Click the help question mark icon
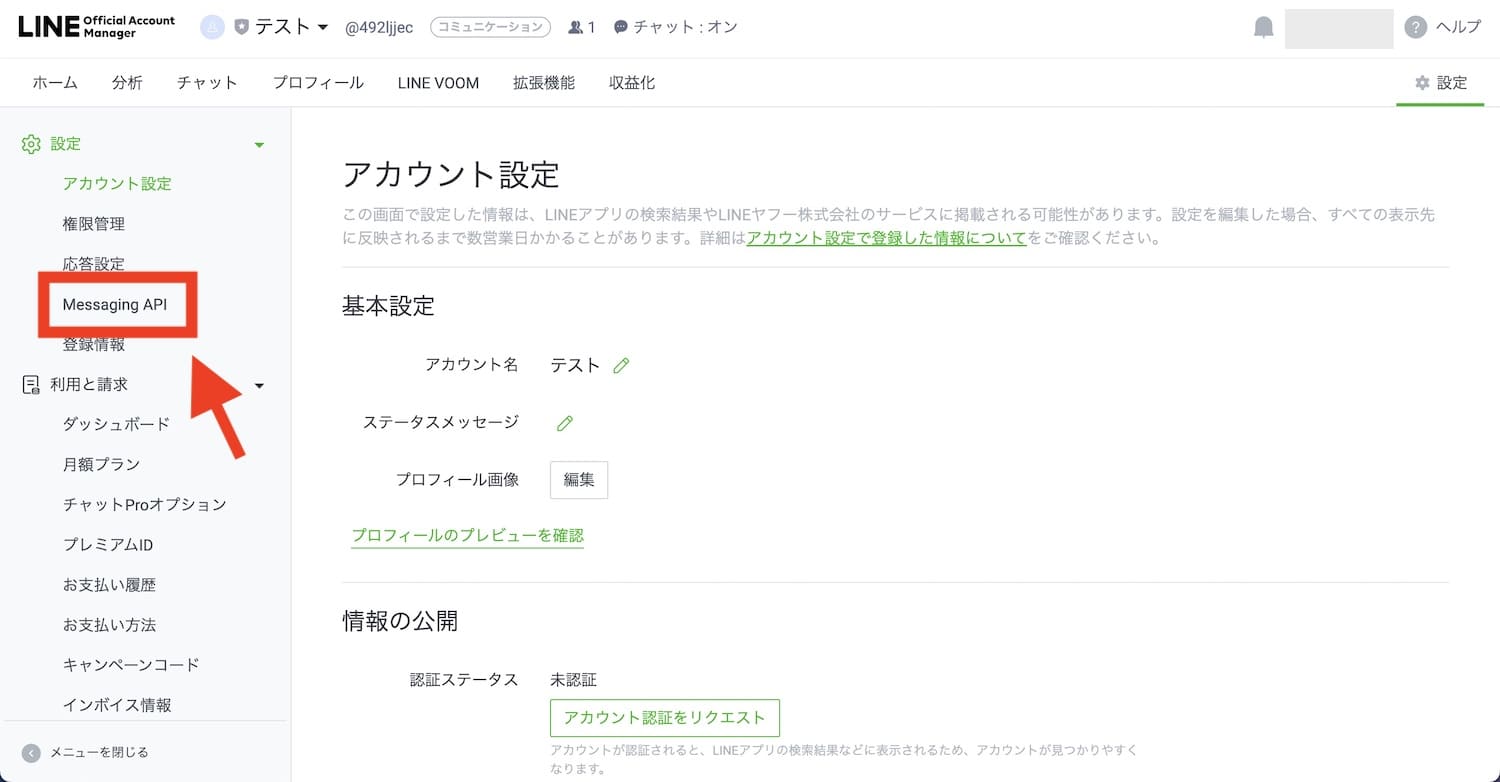Screen dimensions: 1500x782 click(1415, 27)
